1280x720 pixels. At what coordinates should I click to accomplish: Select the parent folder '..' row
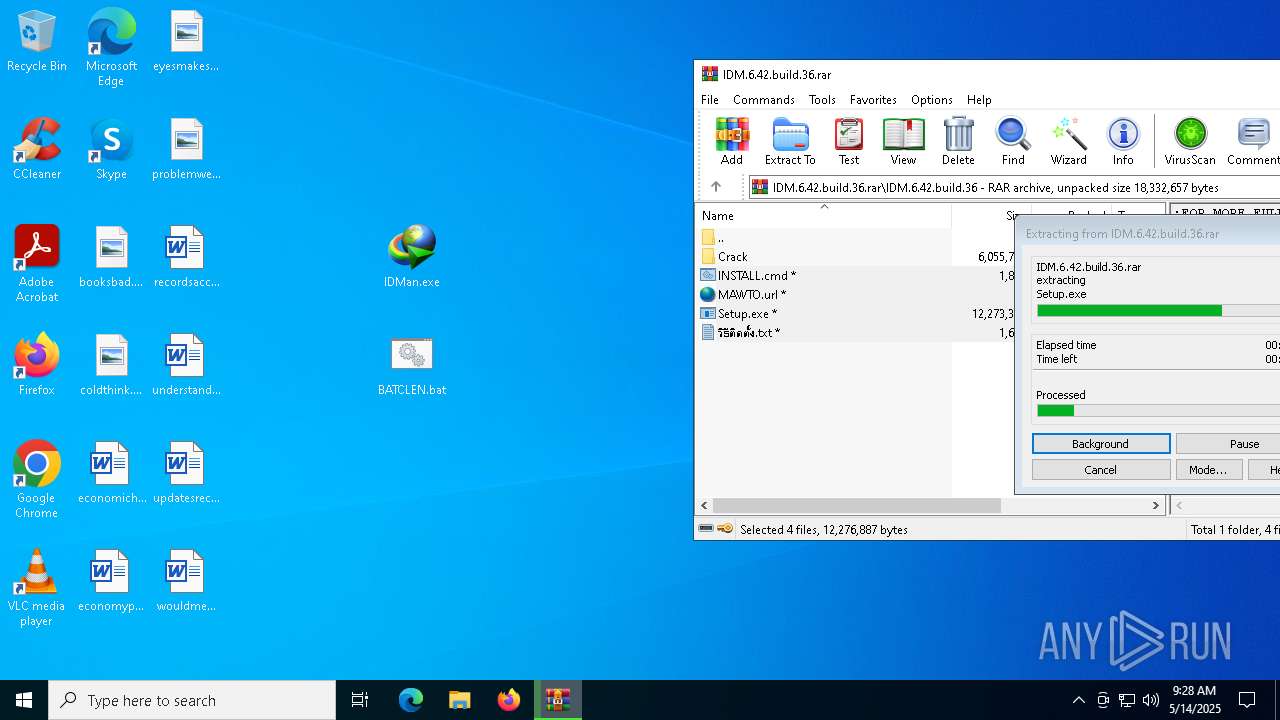(855, 238)
